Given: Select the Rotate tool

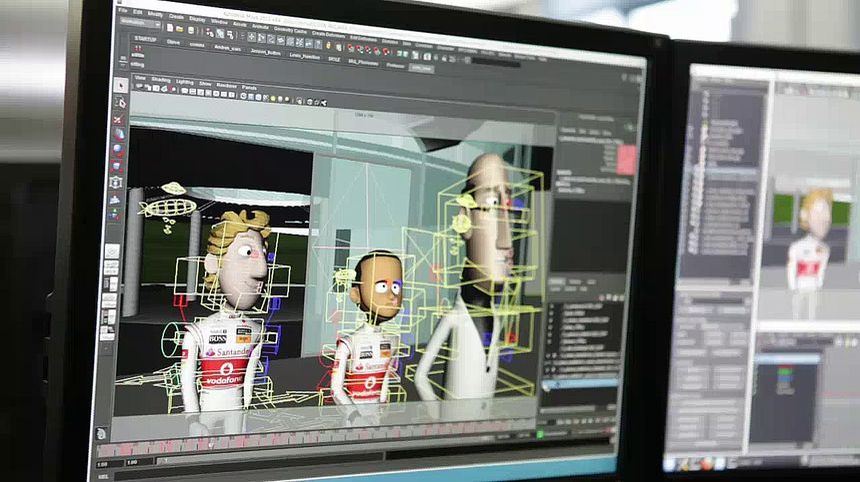Looking at the screenshot, I should click(x=117, y=150).
